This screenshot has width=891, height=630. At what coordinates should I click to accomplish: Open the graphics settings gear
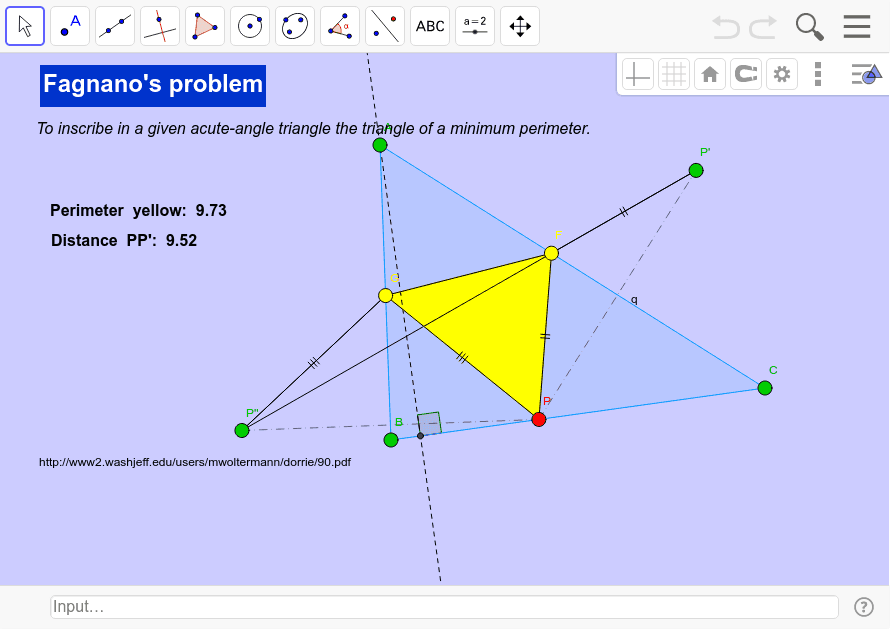[781, 73]
